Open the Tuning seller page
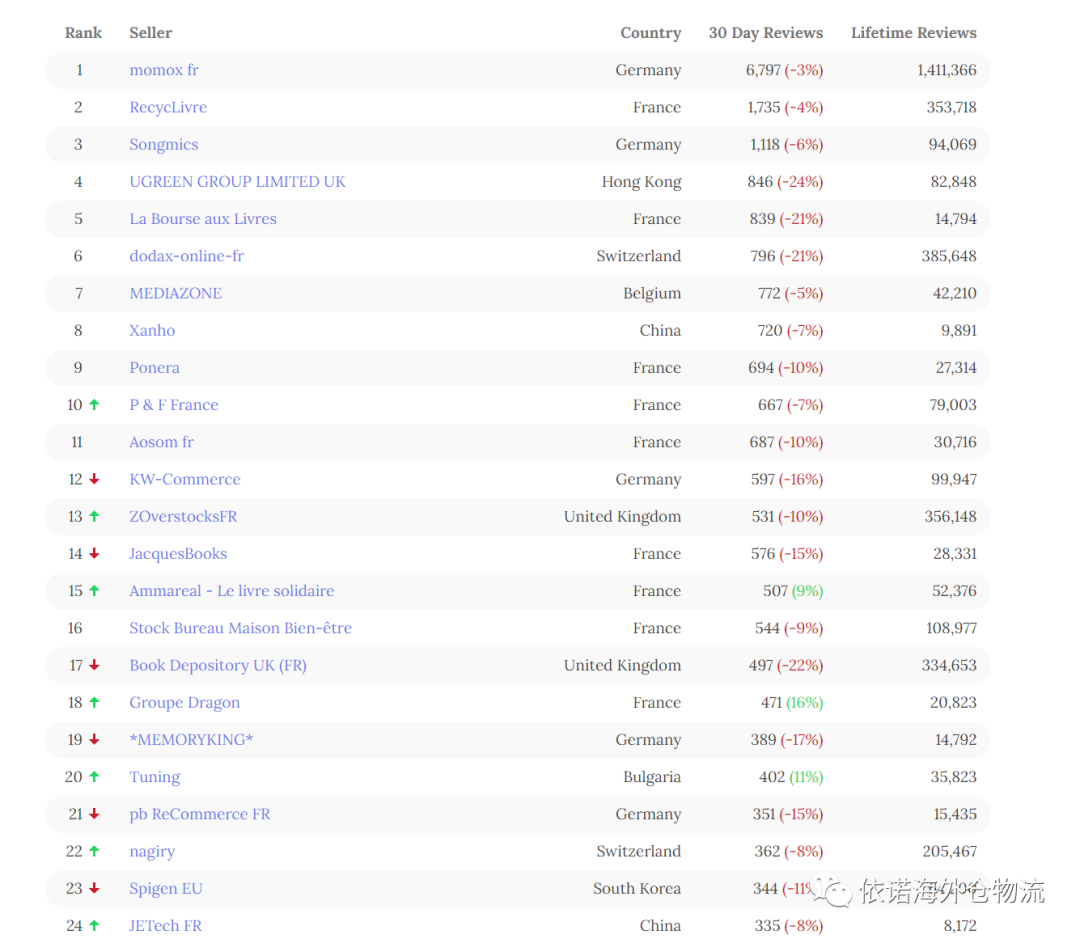Viewport: 1080px width, 939px height. [x=155, y=777]
